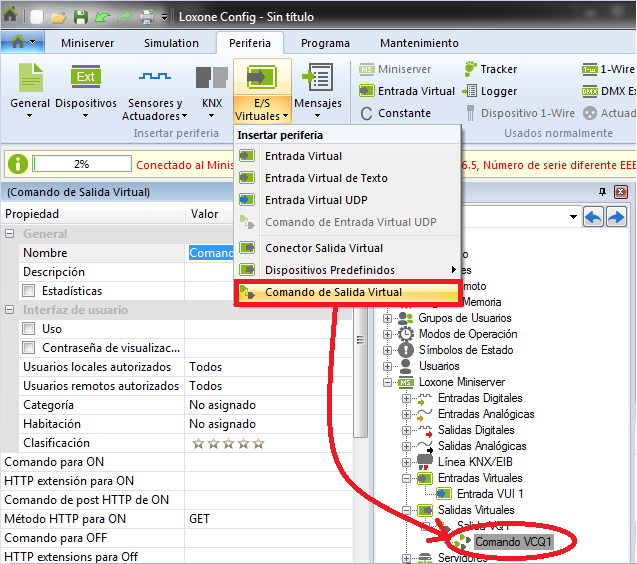Close the periphery tree panel
Viewport: 637px width, 564px height.
pos(621,192)
